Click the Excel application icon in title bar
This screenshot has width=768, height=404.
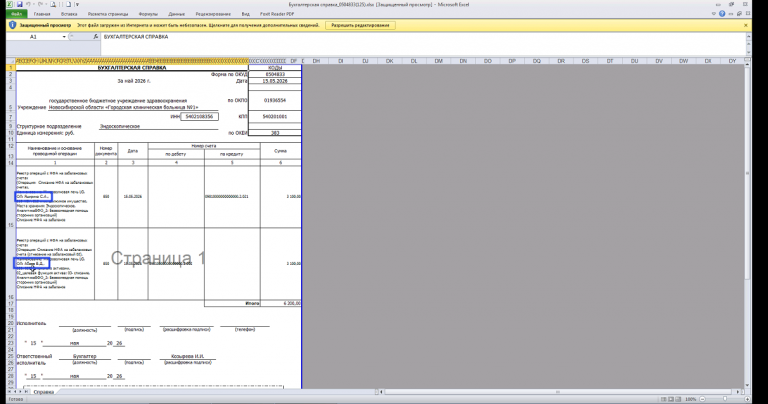click(x=9, y=4)
